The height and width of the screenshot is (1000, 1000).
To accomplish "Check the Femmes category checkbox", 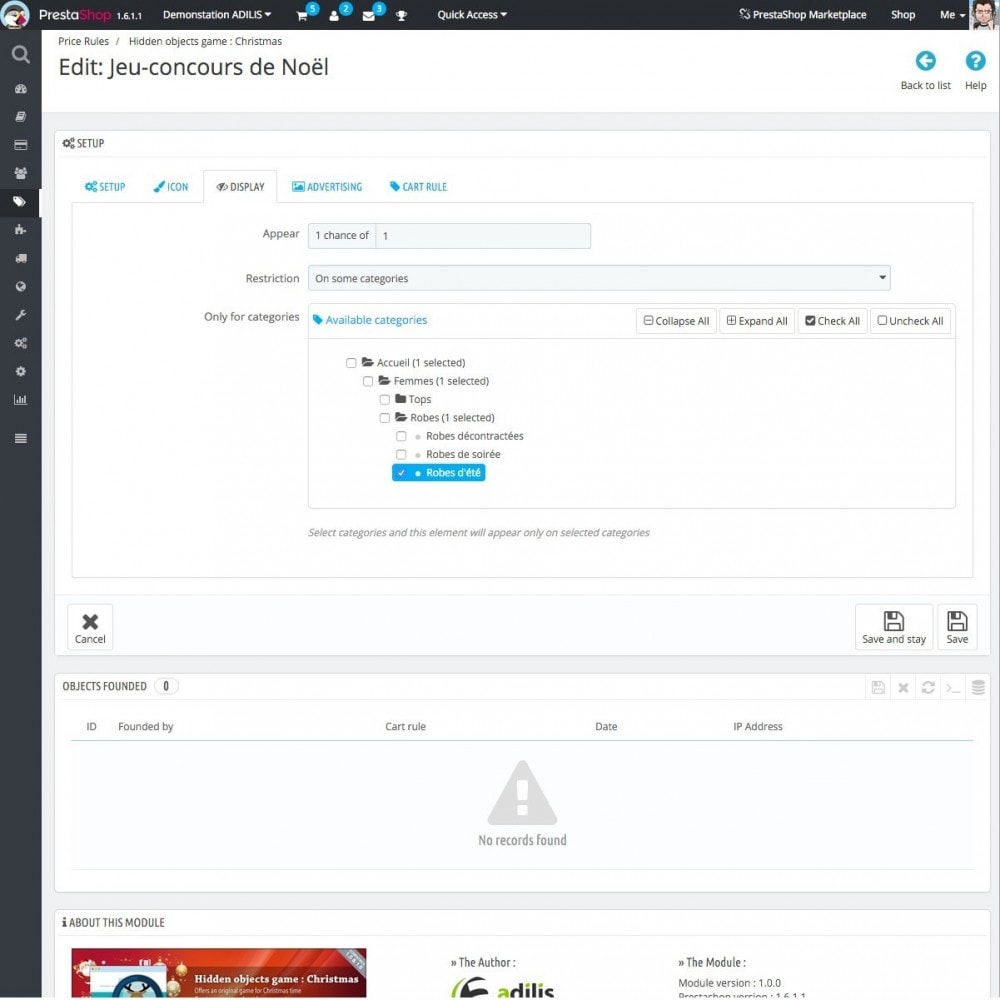I will [367, 381].
